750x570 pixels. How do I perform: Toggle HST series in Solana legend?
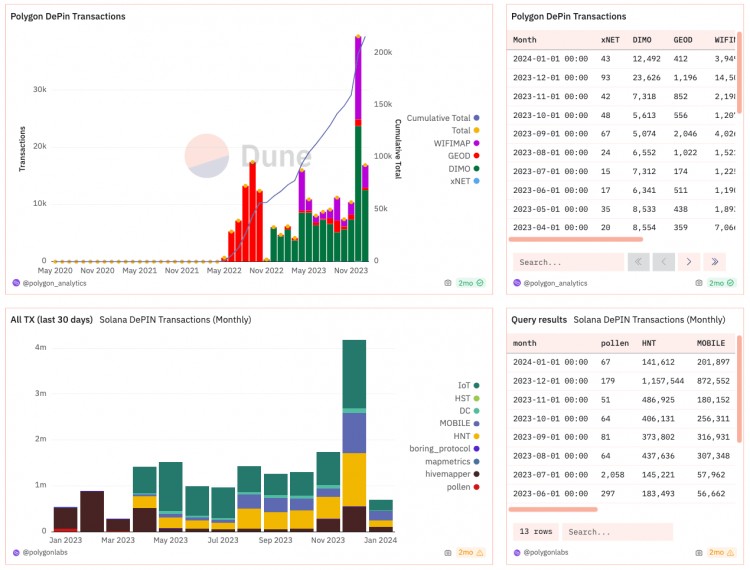pyautogui.click(x=467, y=398)
